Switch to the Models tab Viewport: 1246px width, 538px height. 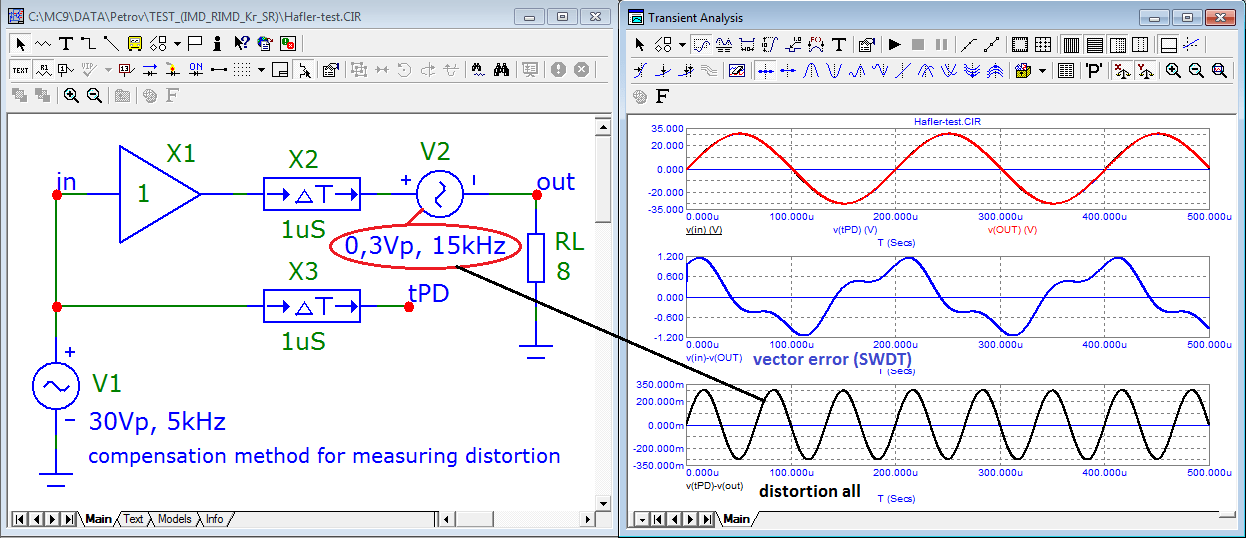(174, 519)
